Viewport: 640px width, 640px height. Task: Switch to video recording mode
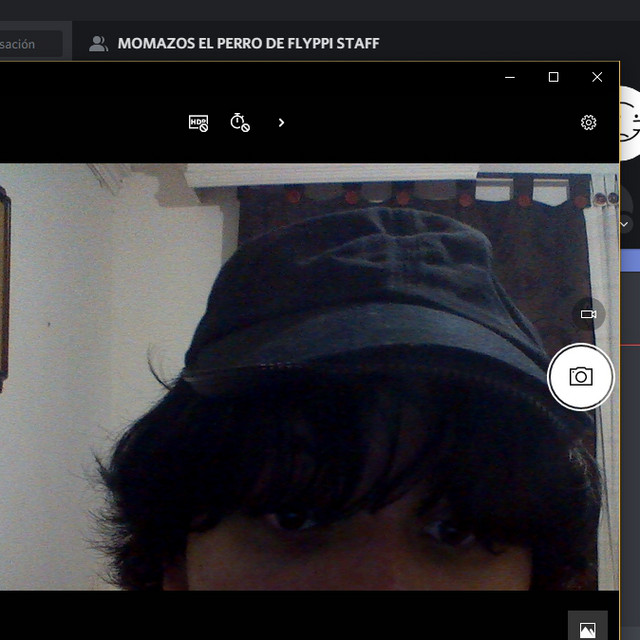(588, 314)
